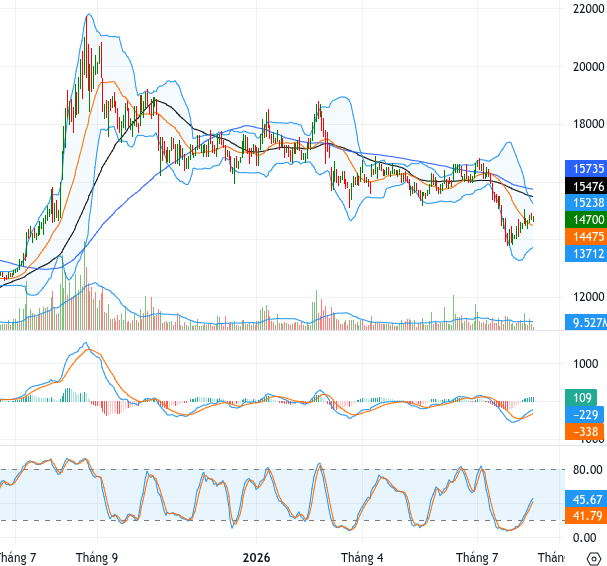Click the green 109 MACD histogram label
Screen dimensions: 607x566
pyautogui.click(x=581, y=398)
